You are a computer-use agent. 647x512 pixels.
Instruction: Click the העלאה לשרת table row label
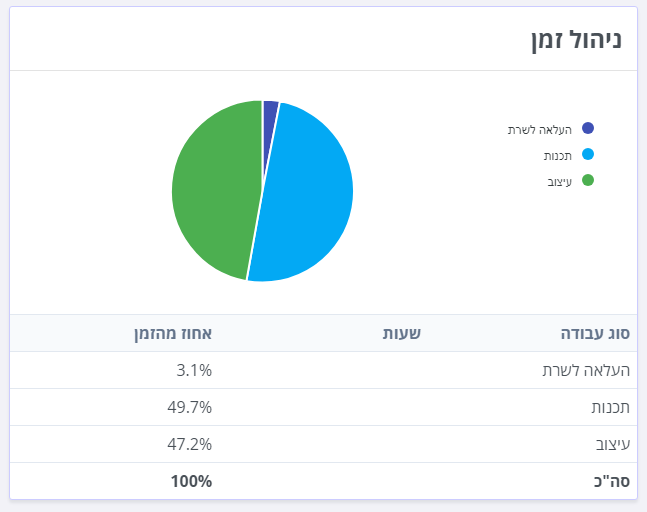click(586, 370)
